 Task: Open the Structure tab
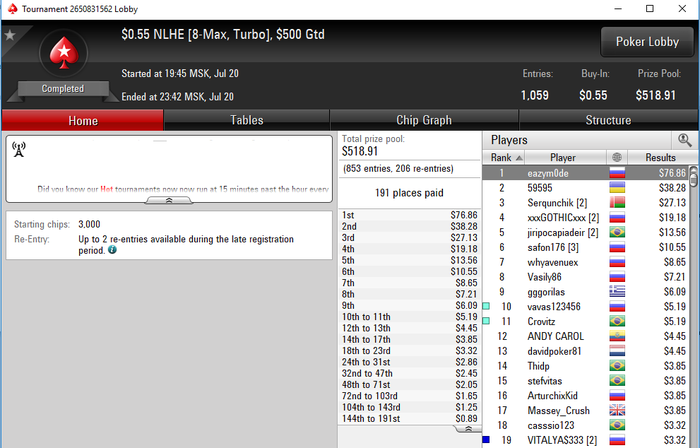(608, 120)
